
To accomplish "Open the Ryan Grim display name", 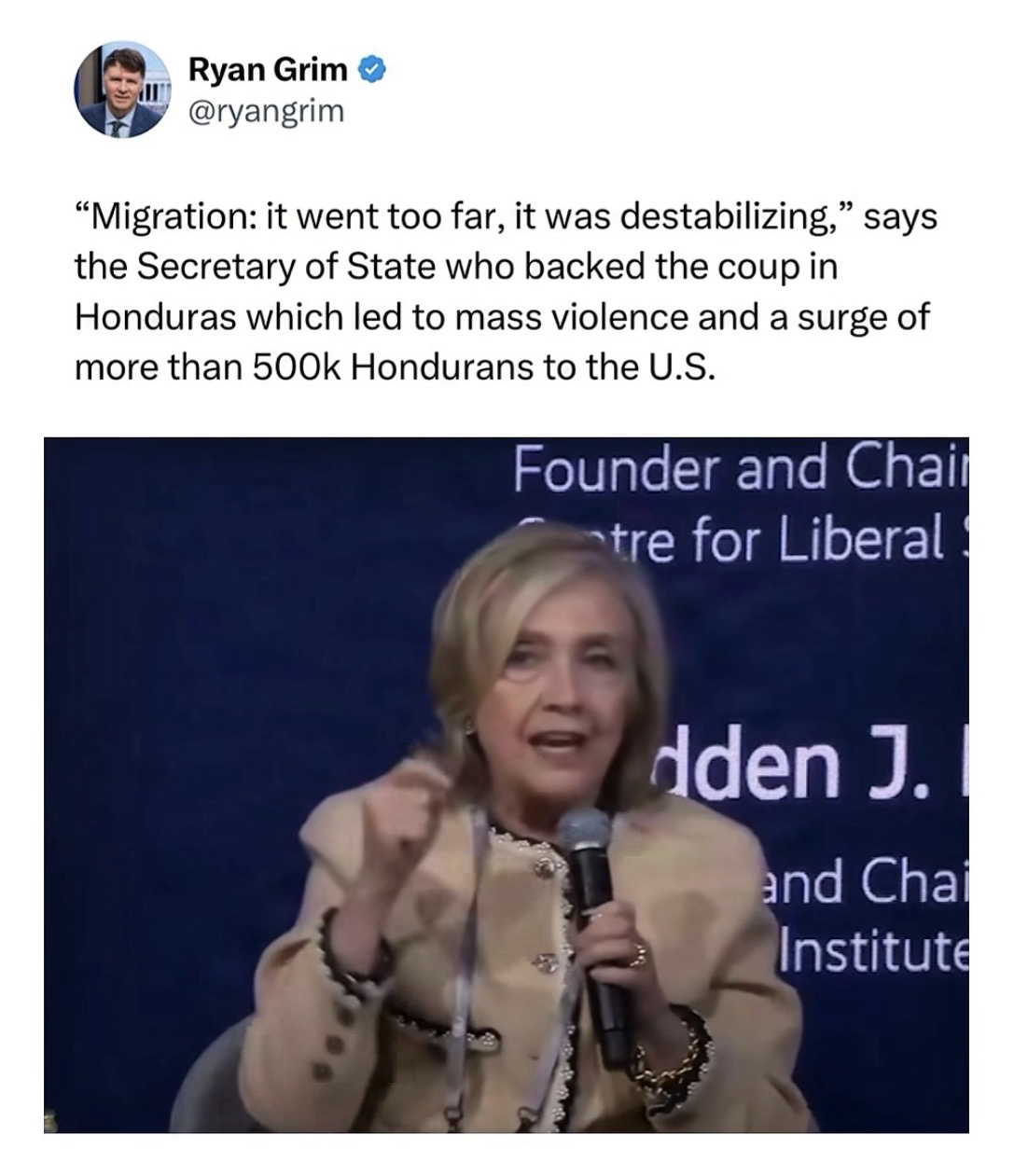I will pyautogui.click(x=268, y=69).
